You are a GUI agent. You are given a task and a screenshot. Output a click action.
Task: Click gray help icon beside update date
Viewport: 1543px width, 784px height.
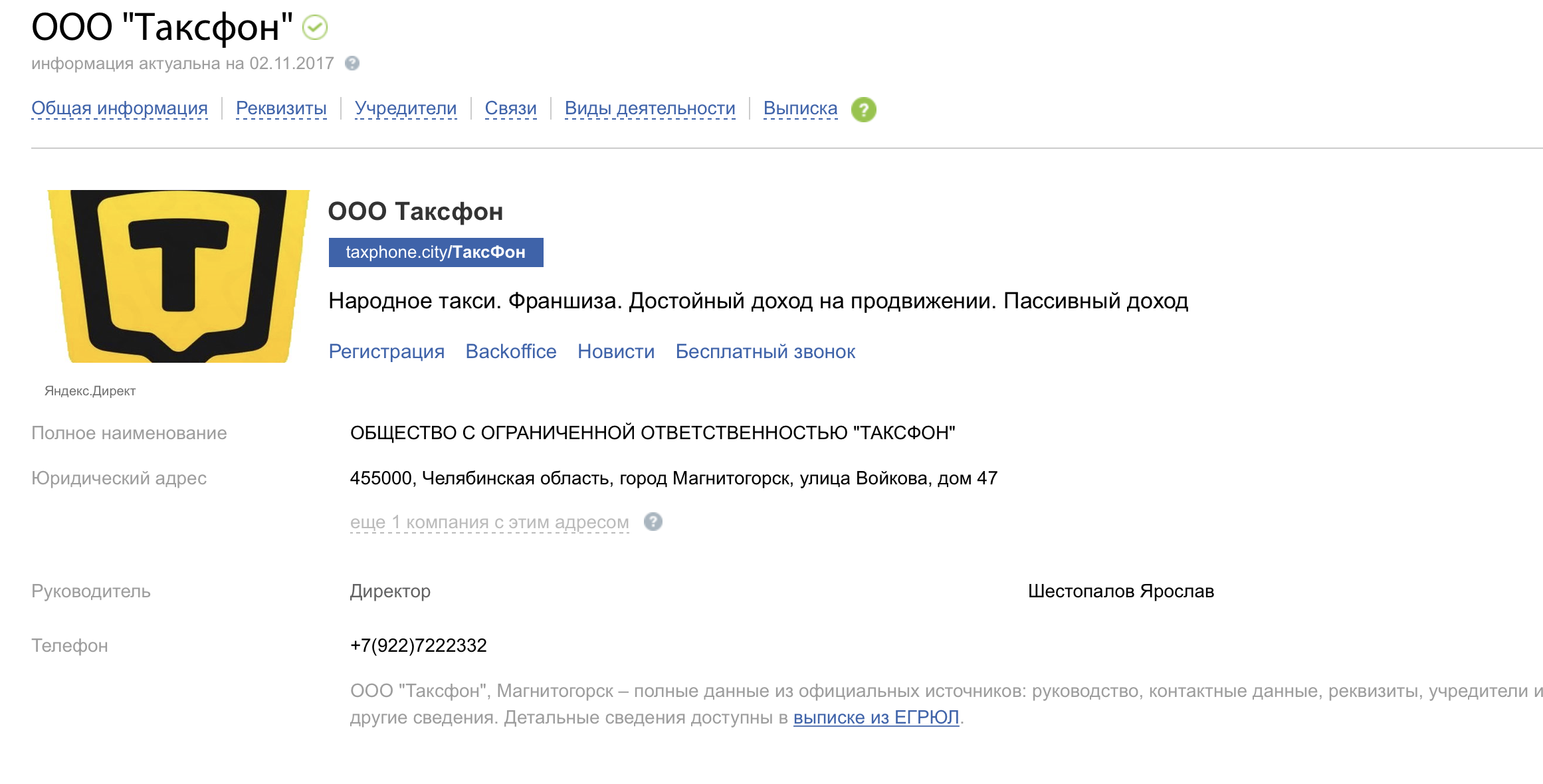pyautogui.click(x=352, y=63)
